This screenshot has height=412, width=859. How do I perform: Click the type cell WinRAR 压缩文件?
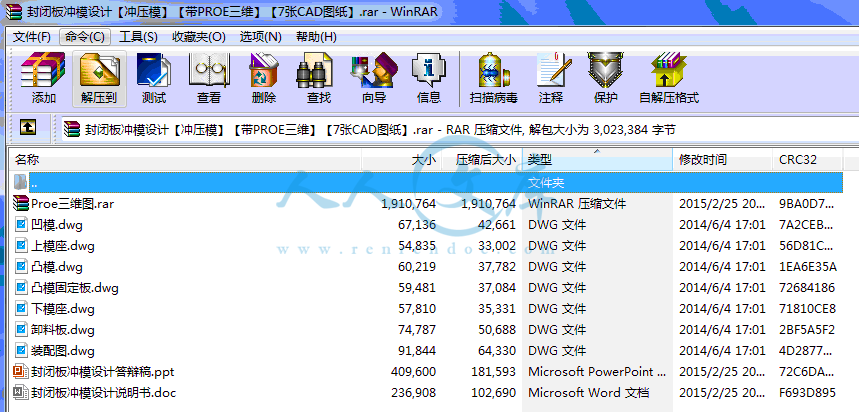coord(577,204)
